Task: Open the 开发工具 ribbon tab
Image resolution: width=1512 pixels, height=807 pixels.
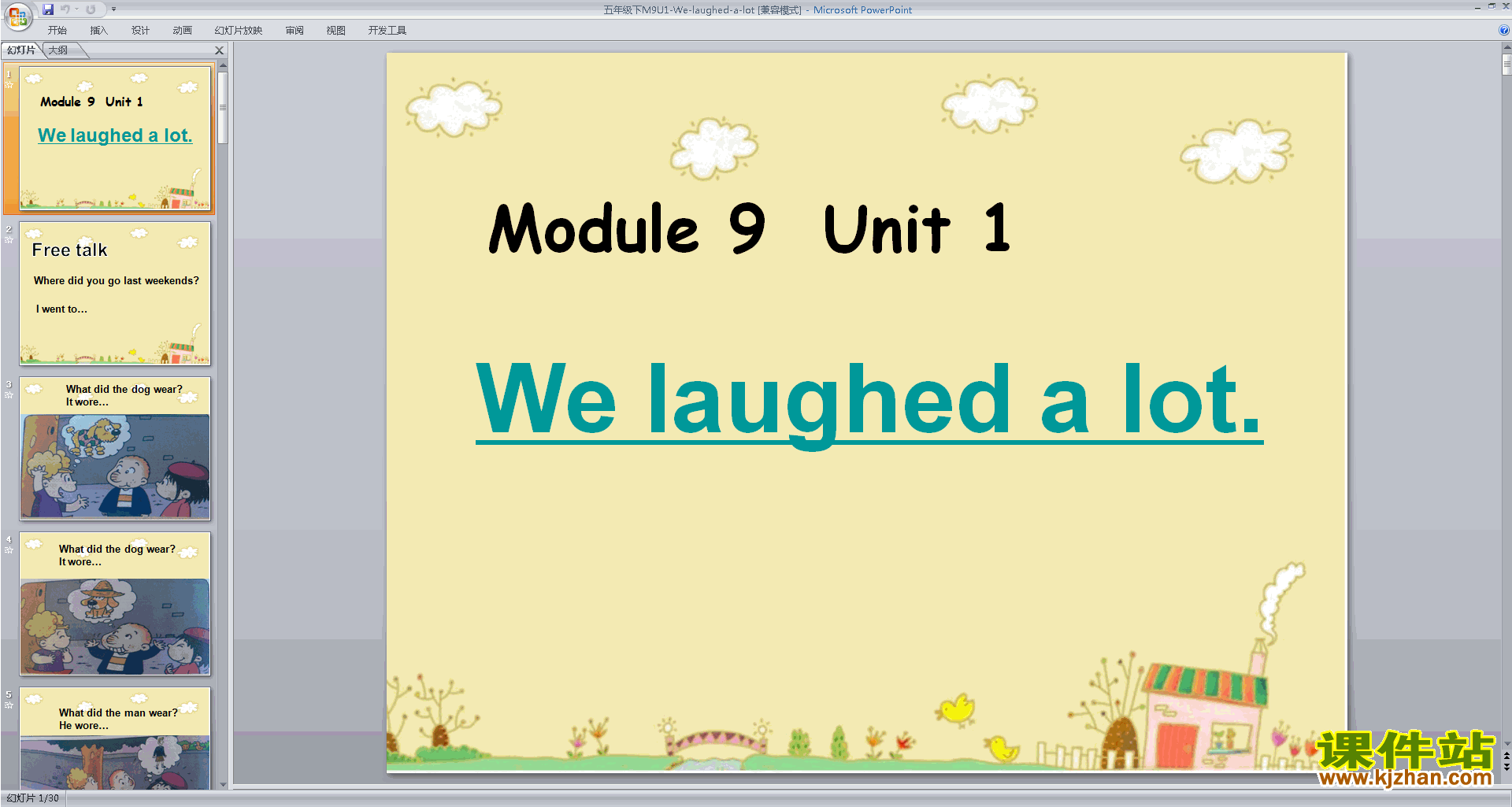Action: pyautogui.click(x=387, y=31)
